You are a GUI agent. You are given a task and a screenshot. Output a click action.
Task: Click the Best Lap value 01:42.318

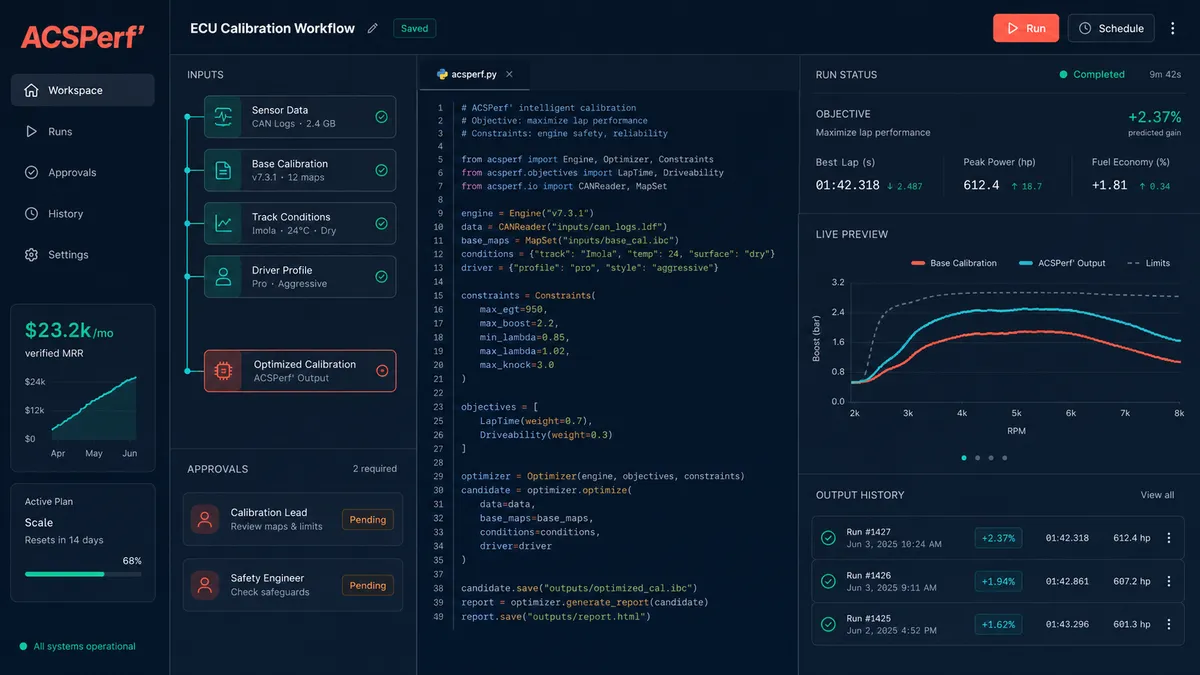pyautogui.click(x=848, y=185)
